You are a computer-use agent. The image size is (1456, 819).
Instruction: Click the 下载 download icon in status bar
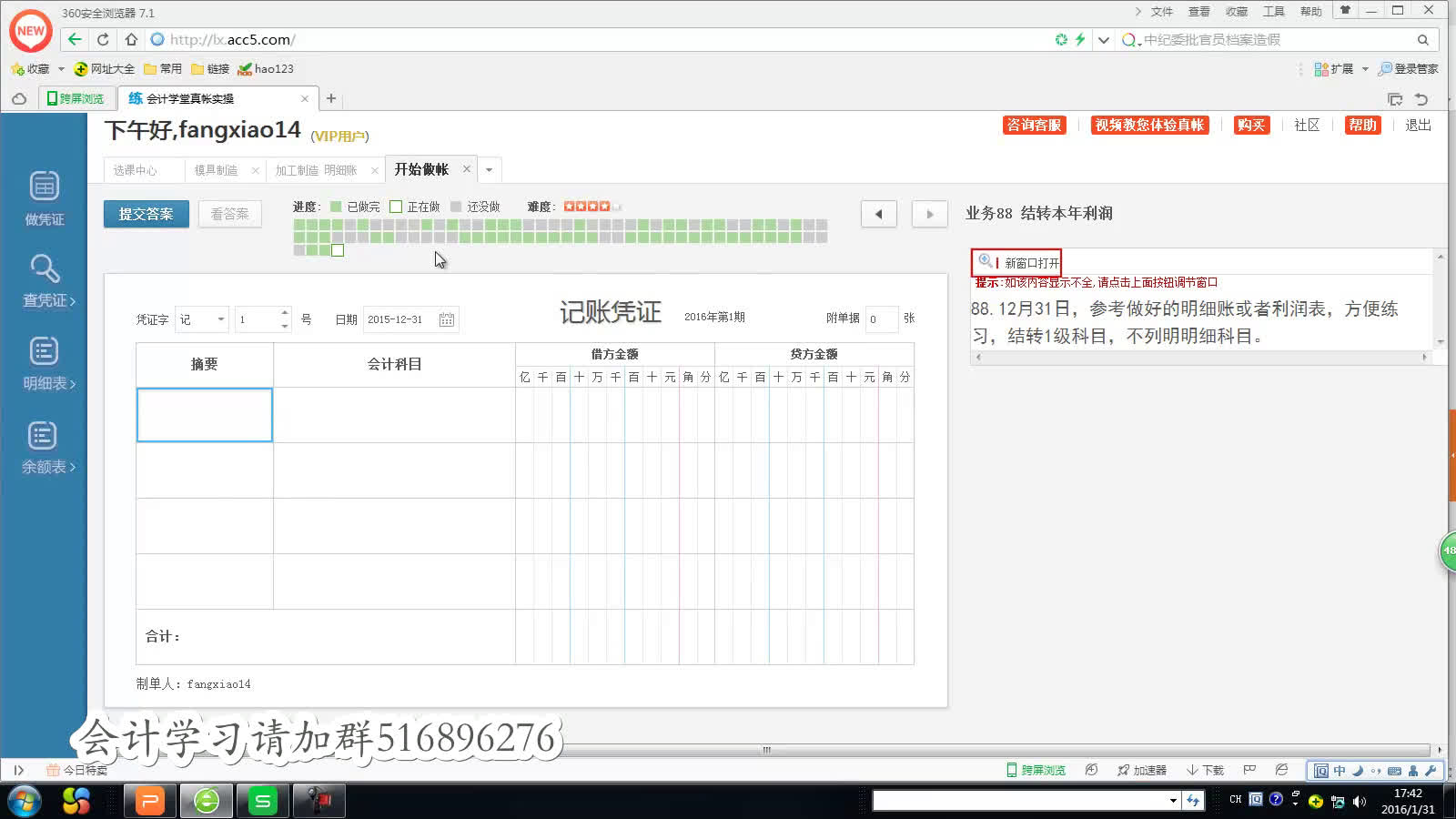click(x=1205, y=770)
